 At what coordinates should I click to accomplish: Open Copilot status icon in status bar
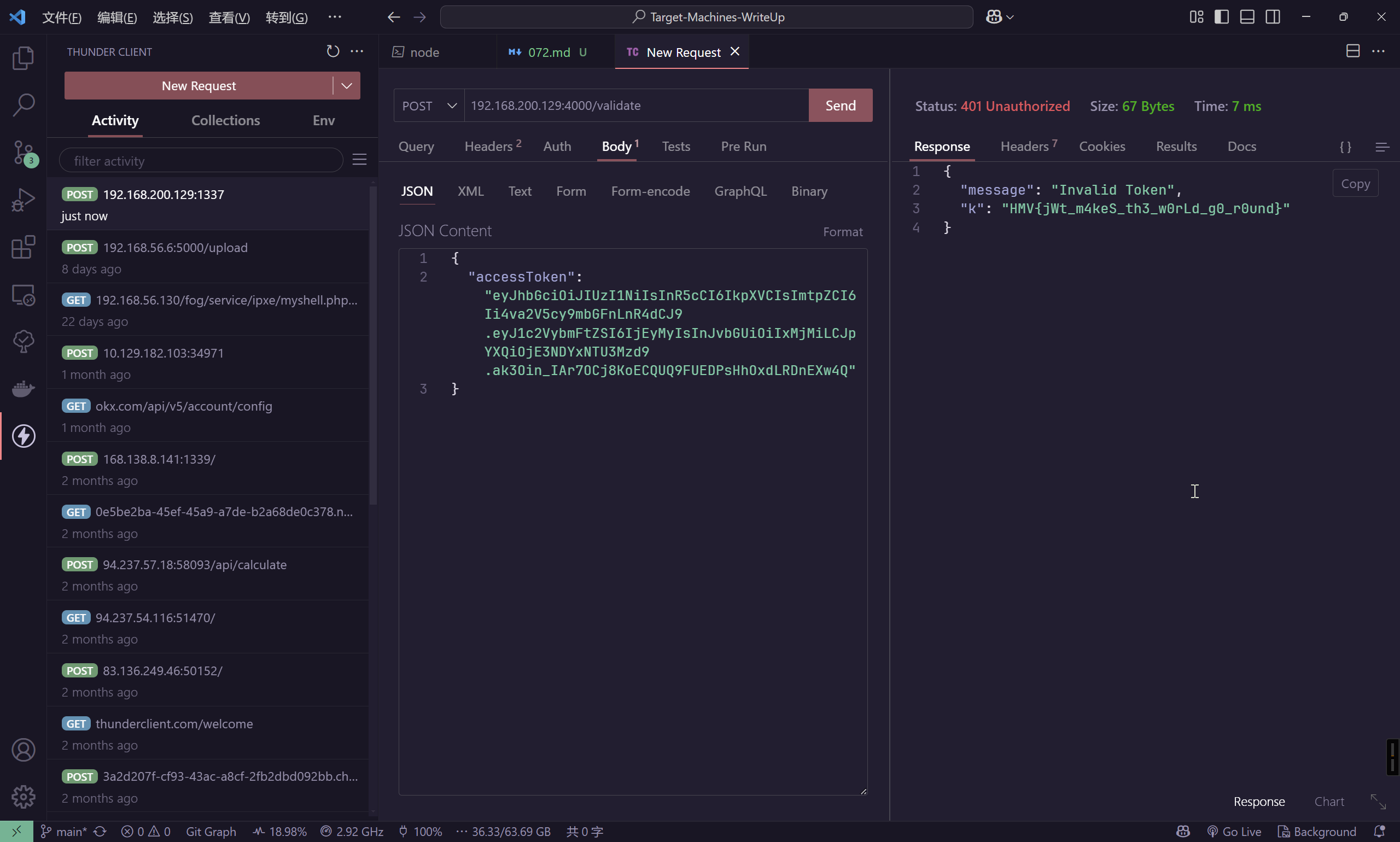(1183, 832)
